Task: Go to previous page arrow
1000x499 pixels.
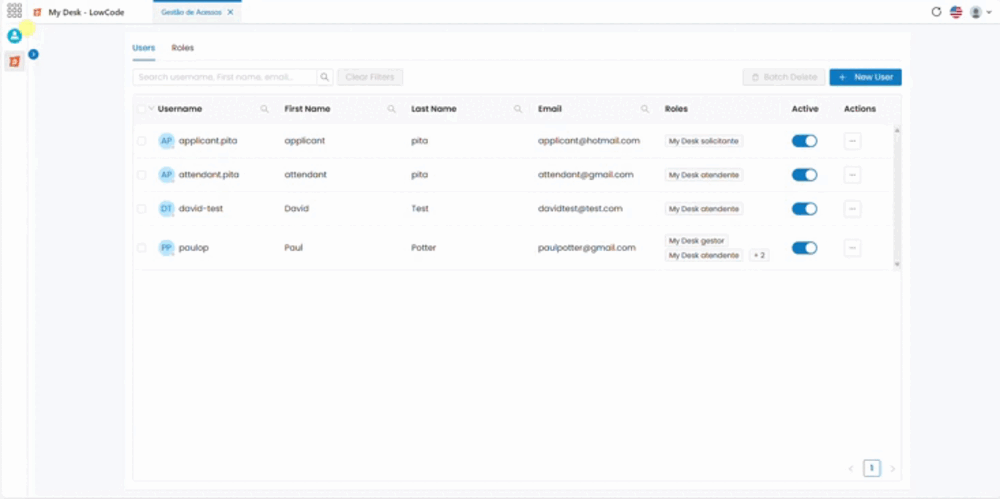Action: 851,469
